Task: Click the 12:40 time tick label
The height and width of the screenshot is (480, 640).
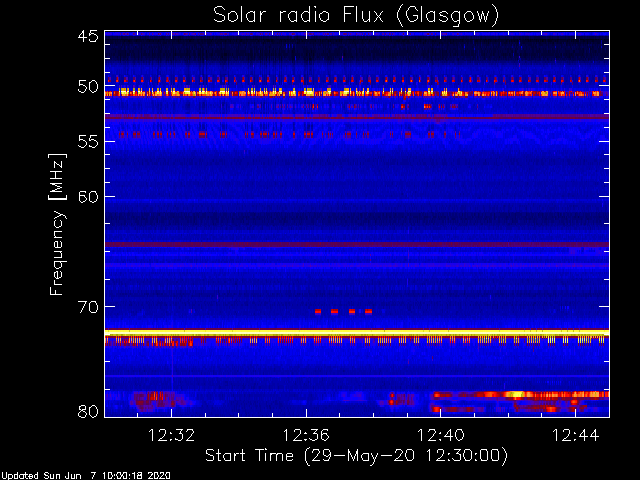Action: (x=440, y=435)
